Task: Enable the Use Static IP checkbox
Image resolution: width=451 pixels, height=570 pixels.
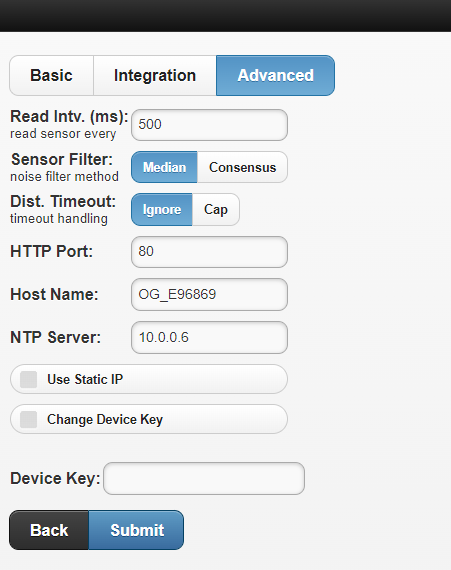Action: tap(28, 380)
